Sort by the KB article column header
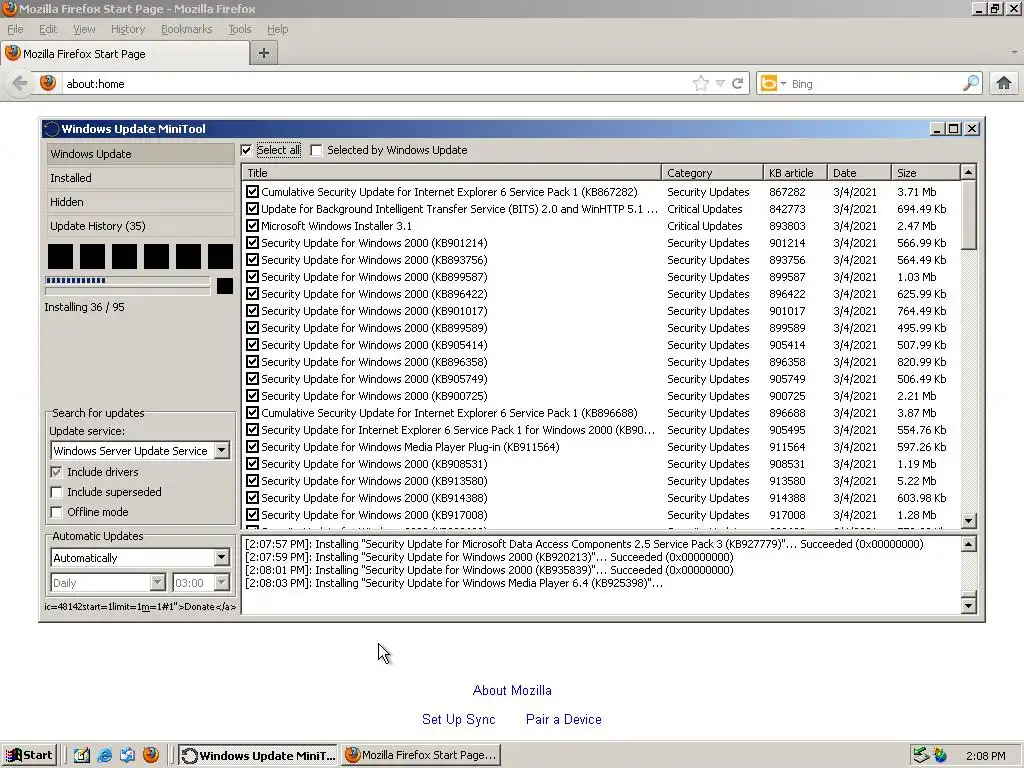This screenshot has height=768, width=1024. coord(795,172)
